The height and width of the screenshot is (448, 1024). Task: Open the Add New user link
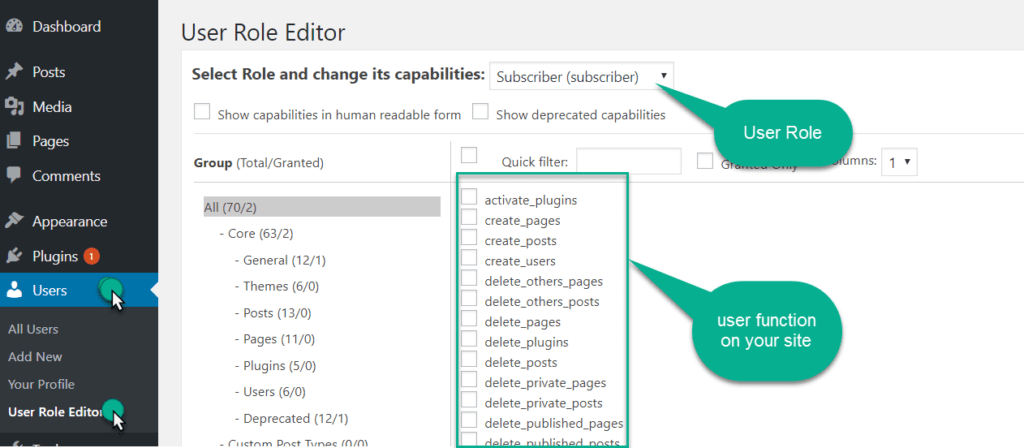coord(35,357)
